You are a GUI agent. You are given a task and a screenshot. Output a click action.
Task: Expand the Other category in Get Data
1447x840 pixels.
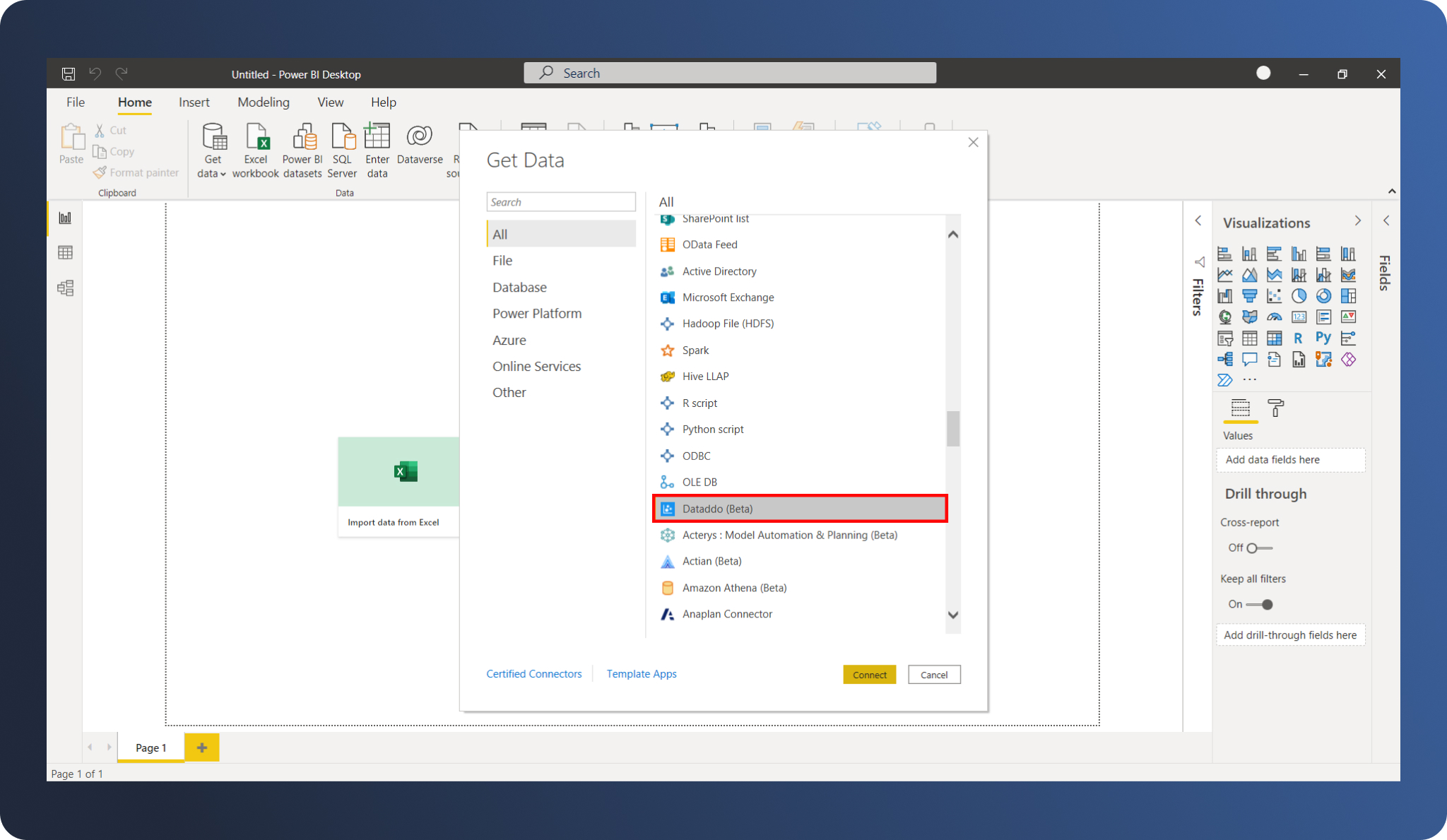[508, 392]
